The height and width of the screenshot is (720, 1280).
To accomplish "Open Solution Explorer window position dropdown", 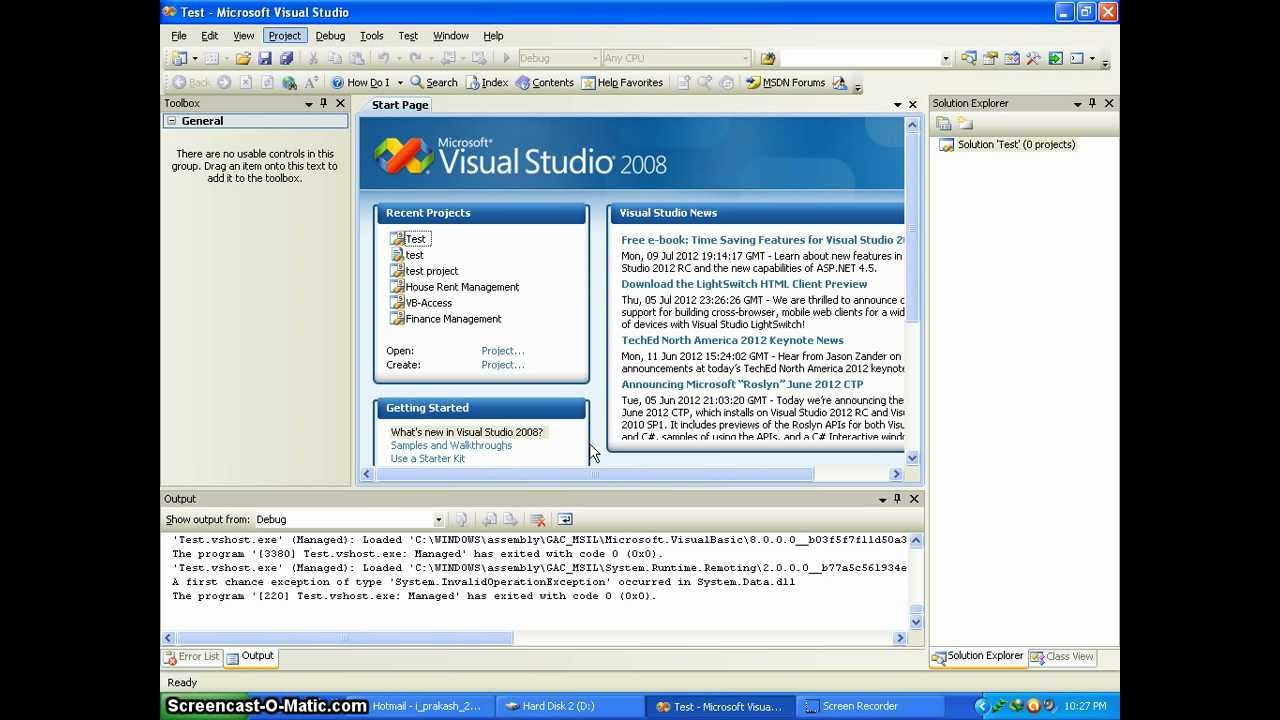I will pos(1077,104).
